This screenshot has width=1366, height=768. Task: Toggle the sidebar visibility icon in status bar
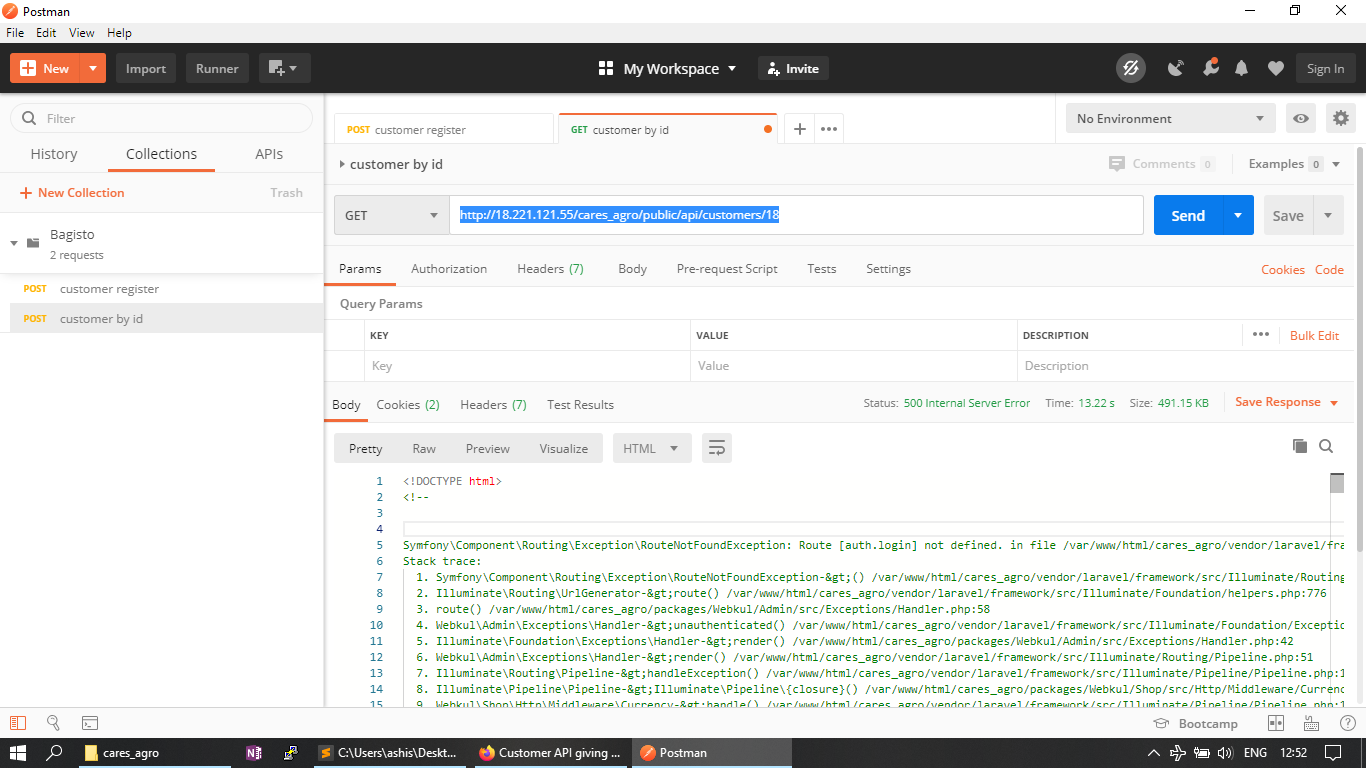(x=18, y=722)
